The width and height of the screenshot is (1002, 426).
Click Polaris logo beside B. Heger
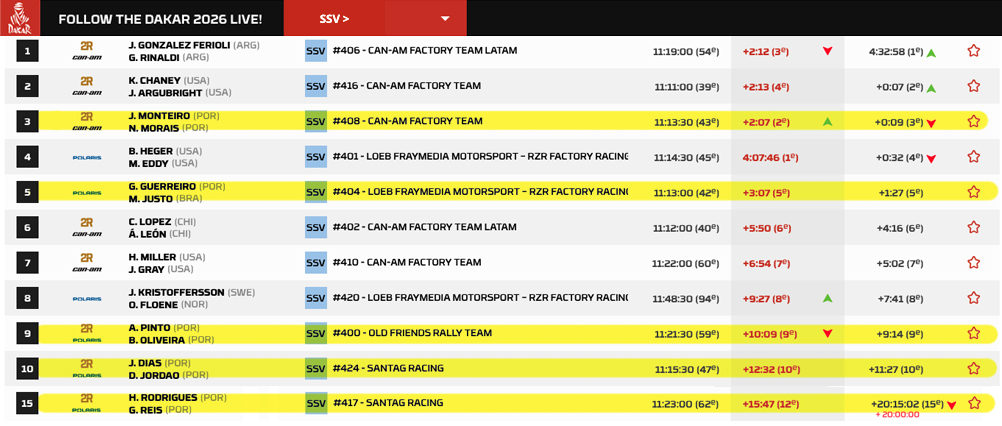[87, 157]
